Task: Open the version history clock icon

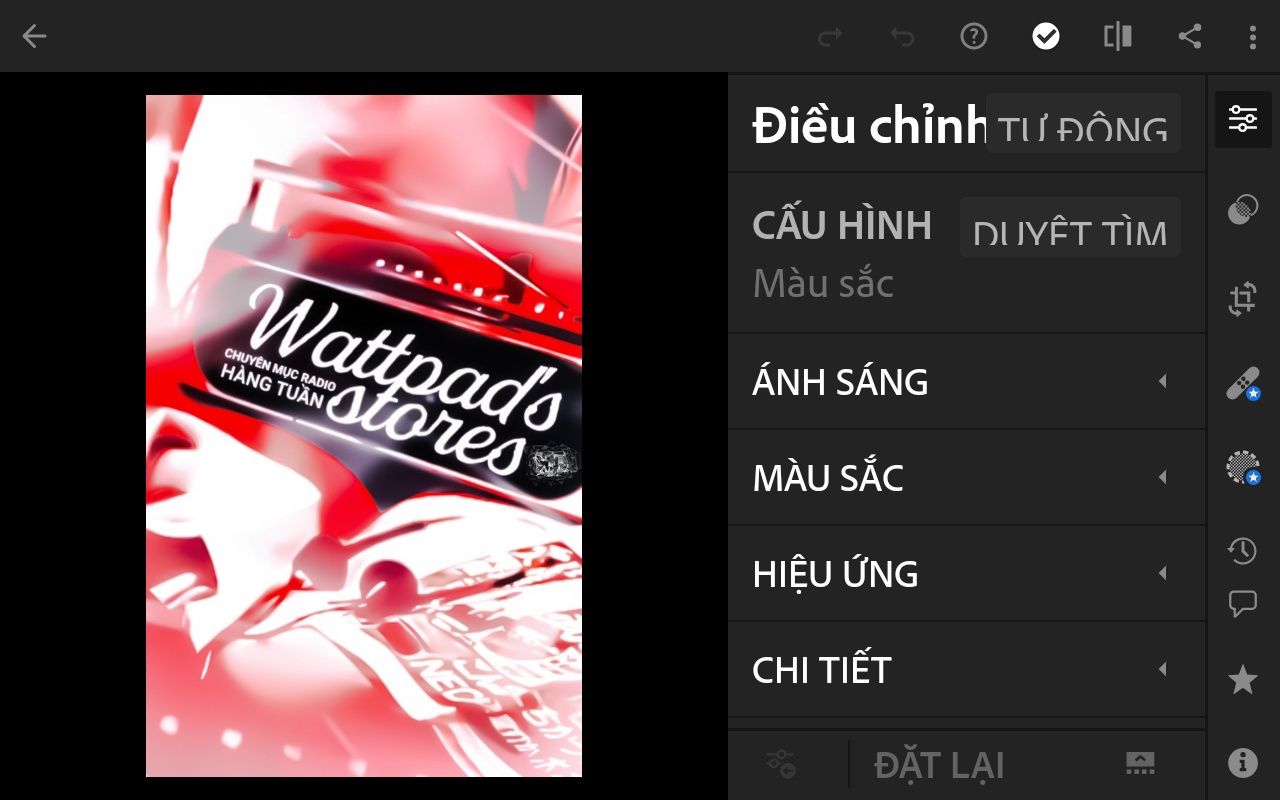Action: [1242, 550]
